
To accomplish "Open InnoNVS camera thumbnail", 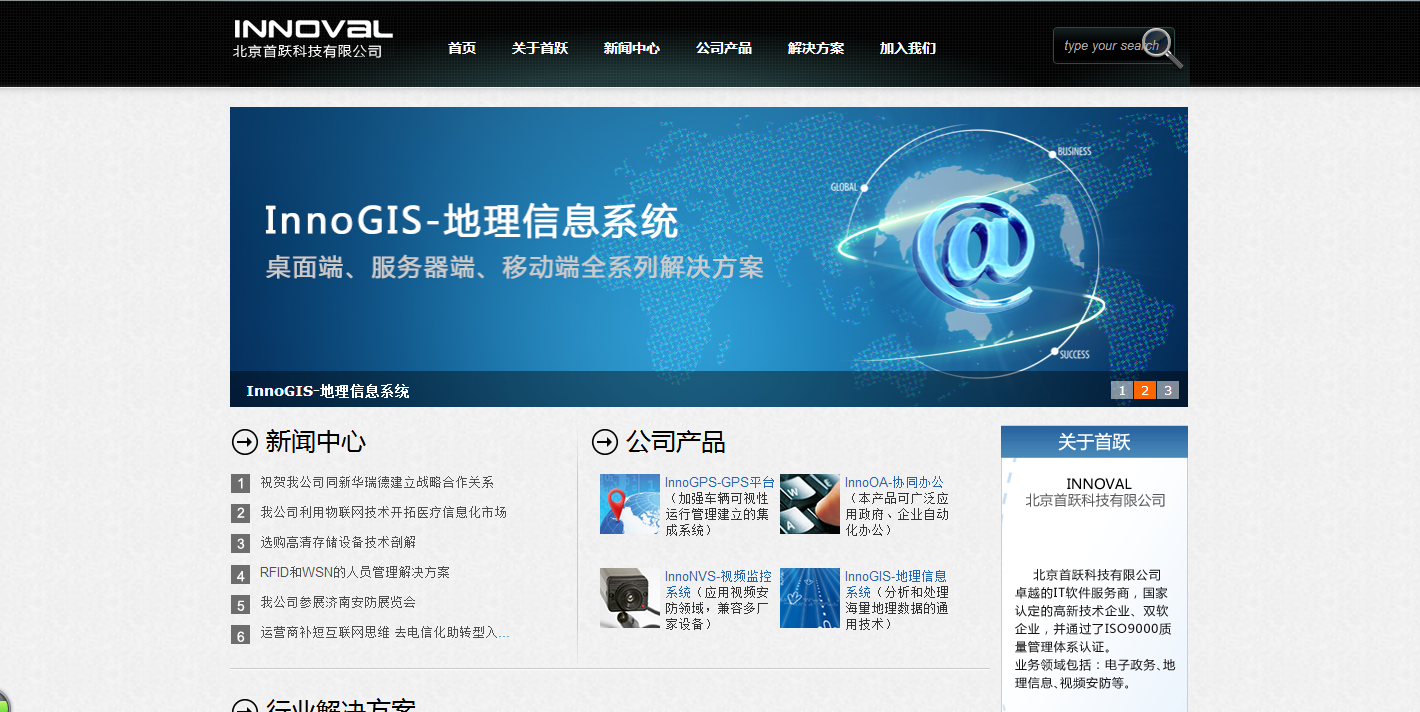I will (x=630, y=598).
